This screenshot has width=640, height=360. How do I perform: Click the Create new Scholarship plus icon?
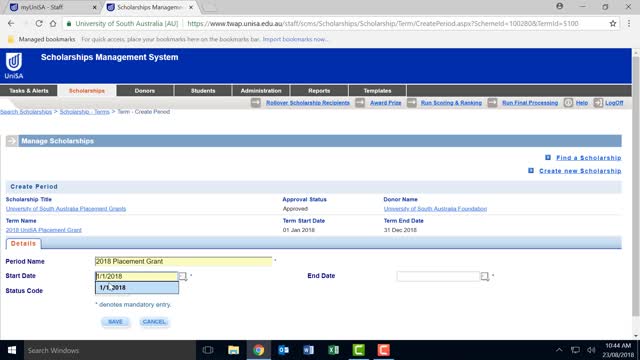click(x=531, y=171)
